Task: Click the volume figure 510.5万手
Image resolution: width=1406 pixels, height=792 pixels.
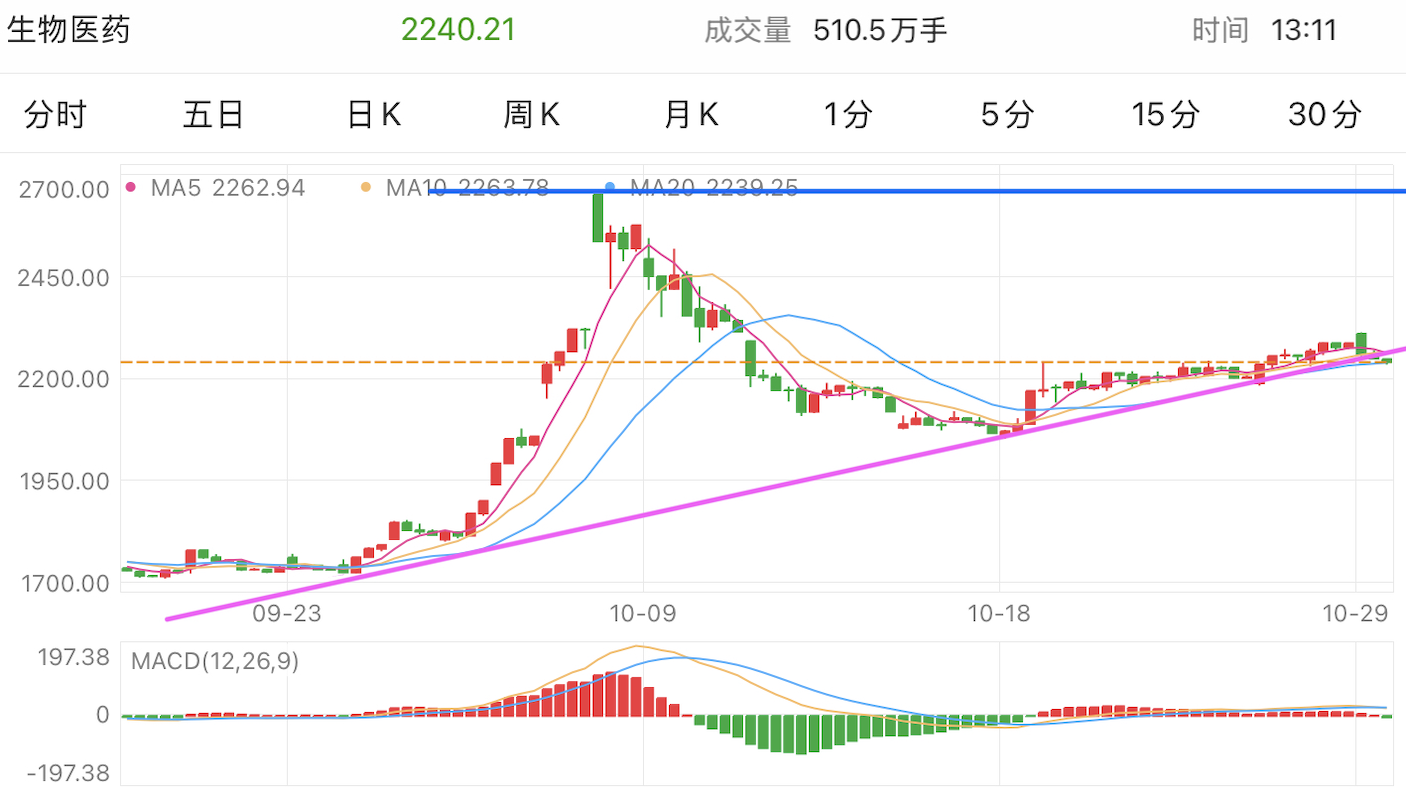Action: point(880,30)
